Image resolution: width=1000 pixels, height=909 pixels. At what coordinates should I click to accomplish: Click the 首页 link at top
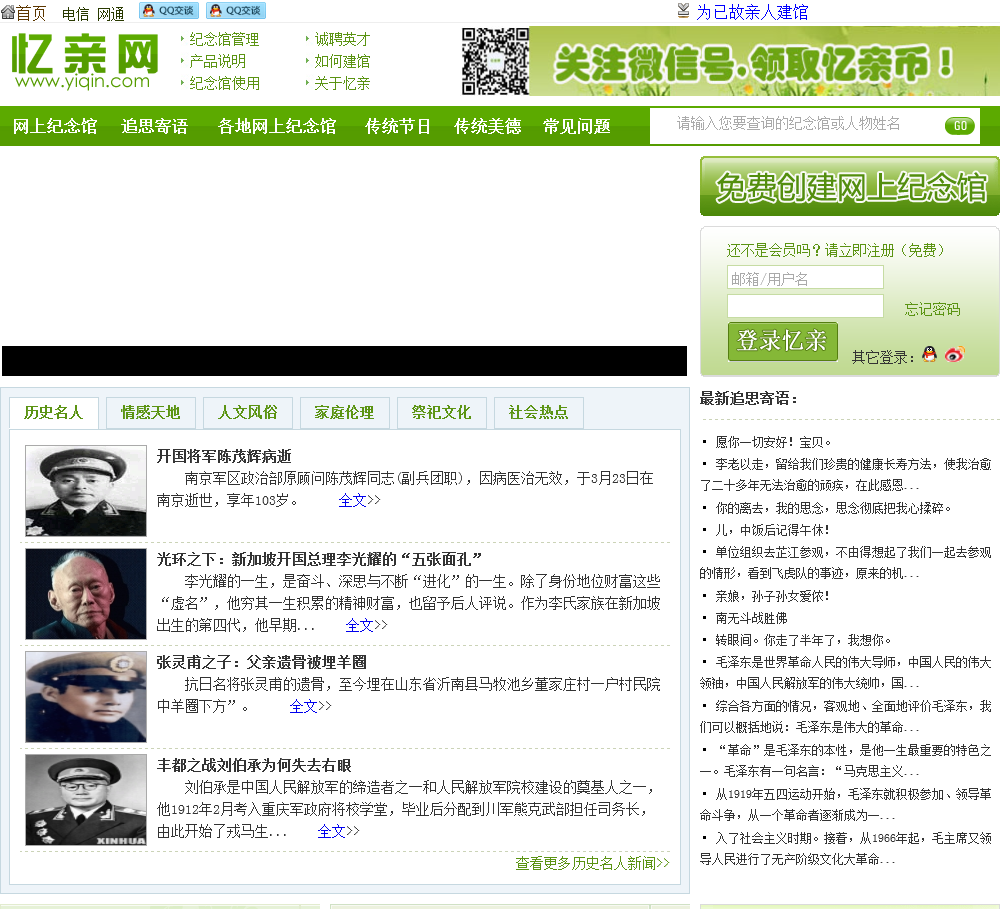point(31,13)
